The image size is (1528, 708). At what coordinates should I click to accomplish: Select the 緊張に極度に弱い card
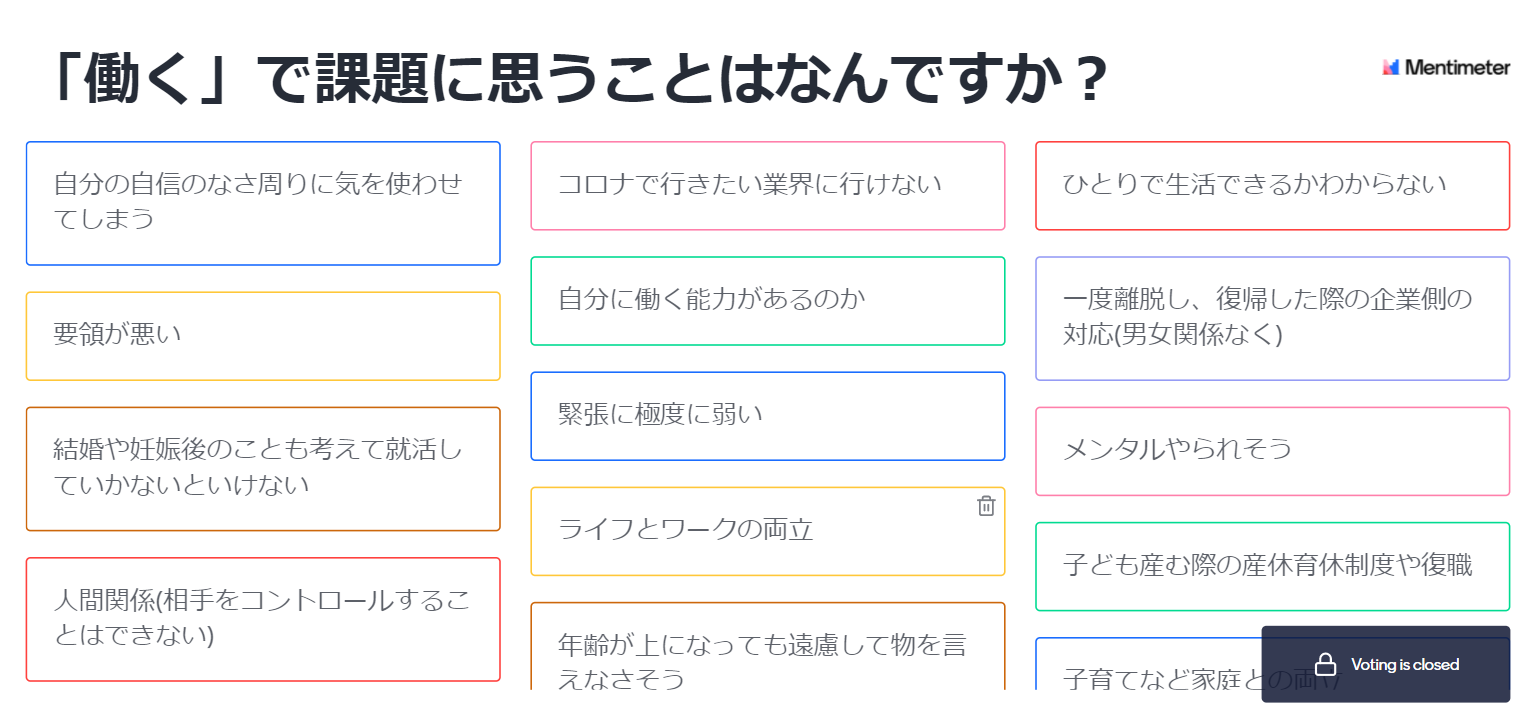[x=767, y=416]
